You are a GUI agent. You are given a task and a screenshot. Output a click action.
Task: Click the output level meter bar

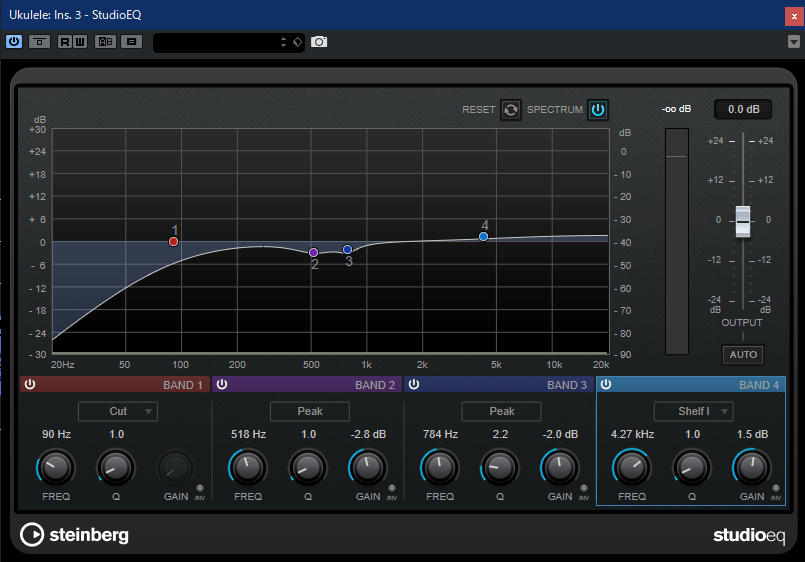[677, 241]
